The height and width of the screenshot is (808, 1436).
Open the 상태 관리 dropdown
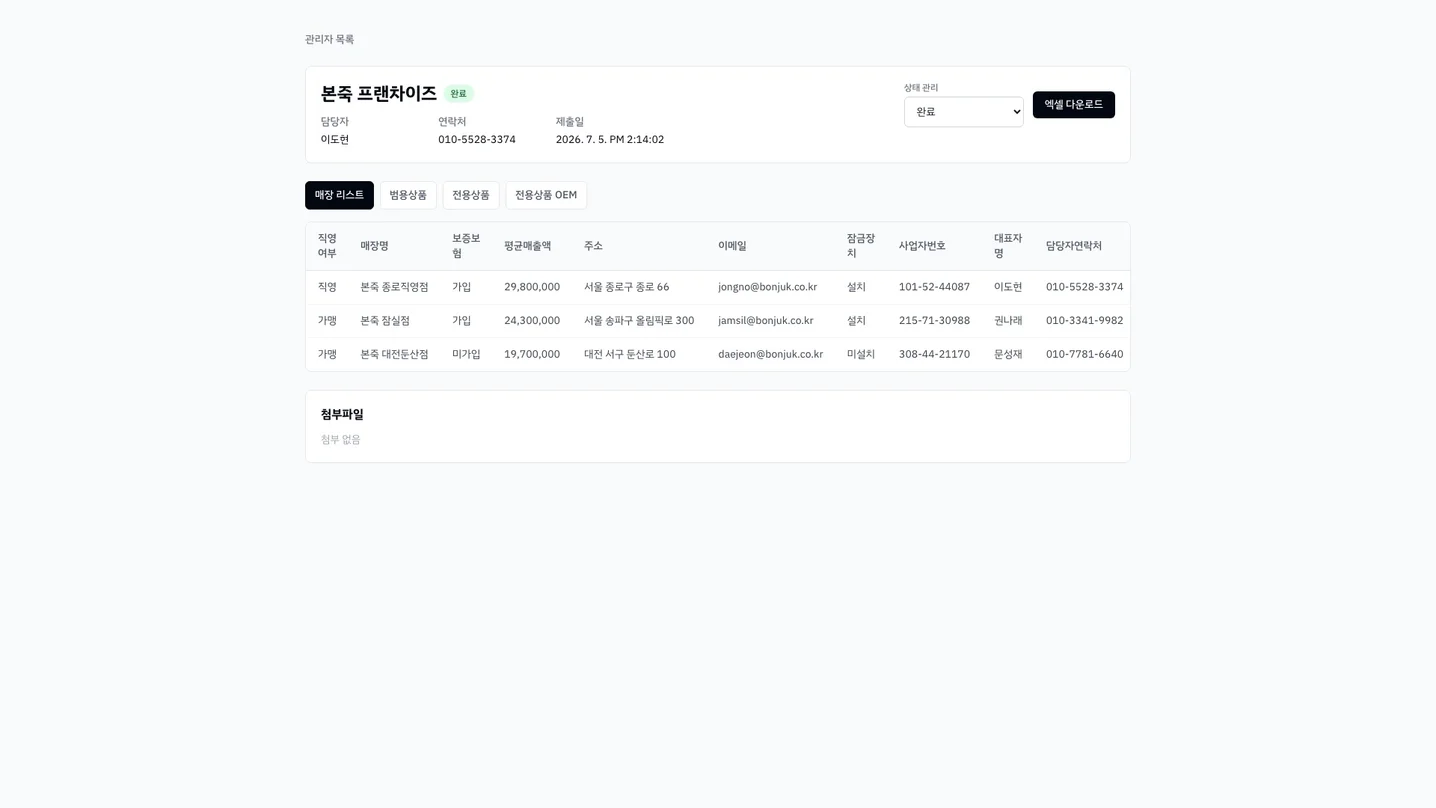pos(964,112)
